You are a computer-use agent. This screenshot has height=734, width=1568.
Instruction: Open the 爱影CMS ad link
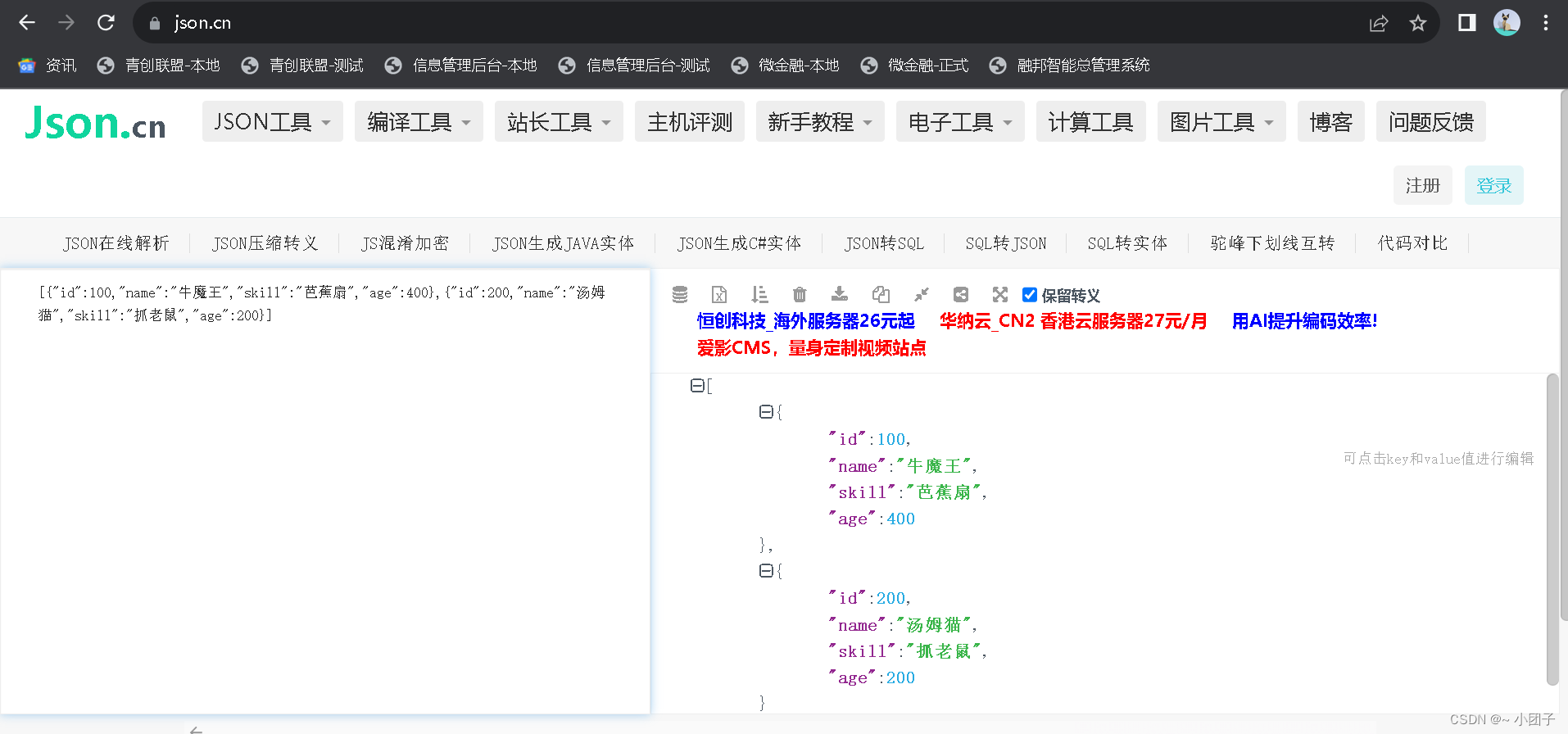(811, 348)
